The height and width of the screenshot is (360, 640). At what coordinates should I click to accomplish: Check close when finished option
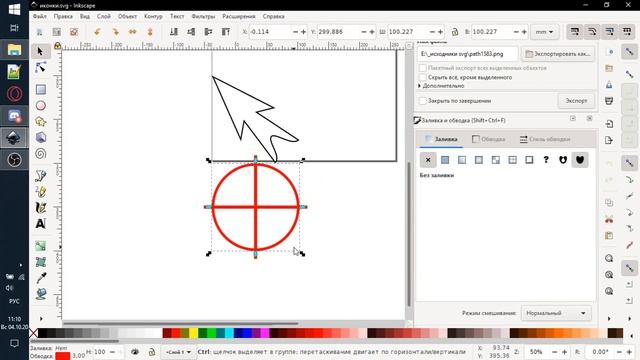point(423,100)
